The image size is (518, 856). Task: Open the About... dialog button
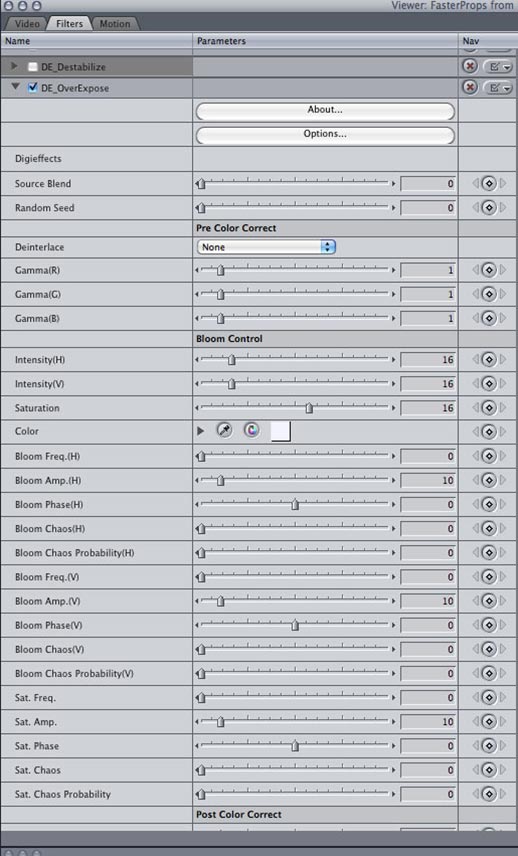325,110
